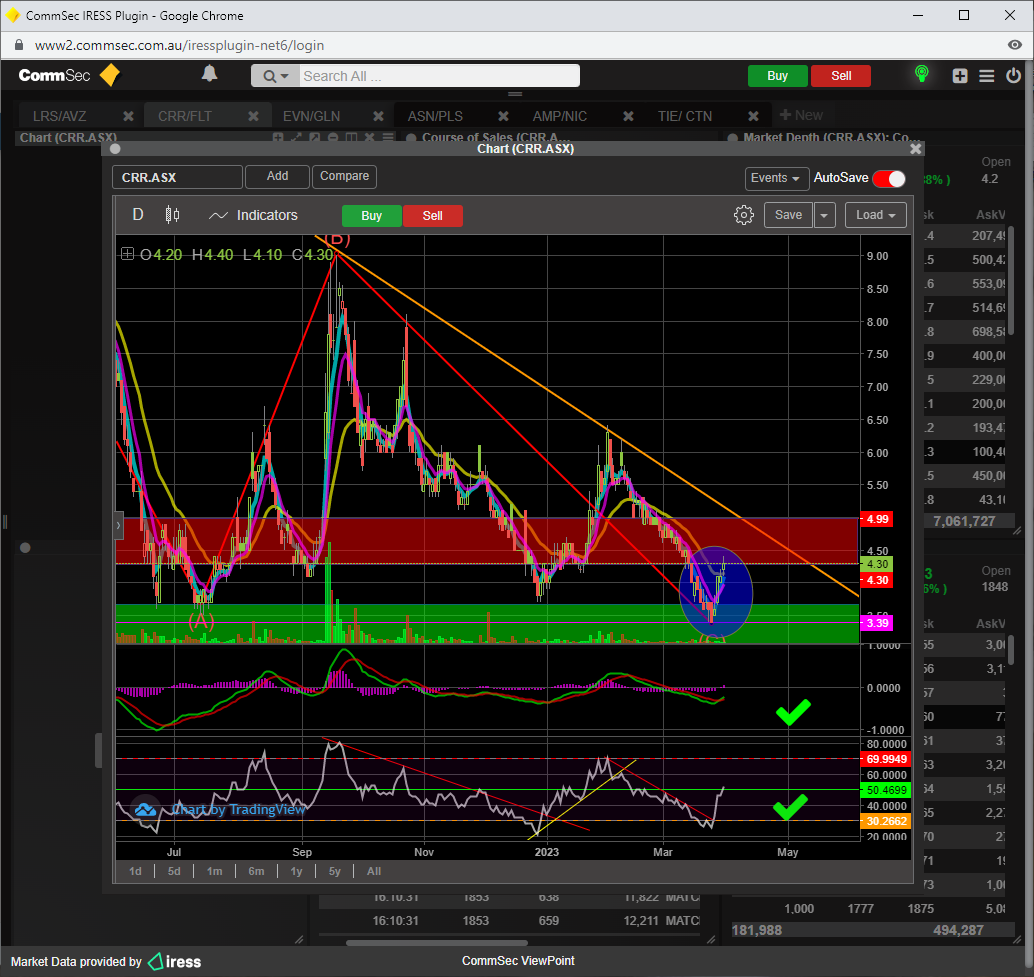The width and height of the screenshot is (1034, 977).
Task: Click the Compare button
Action: click(344, 176)
